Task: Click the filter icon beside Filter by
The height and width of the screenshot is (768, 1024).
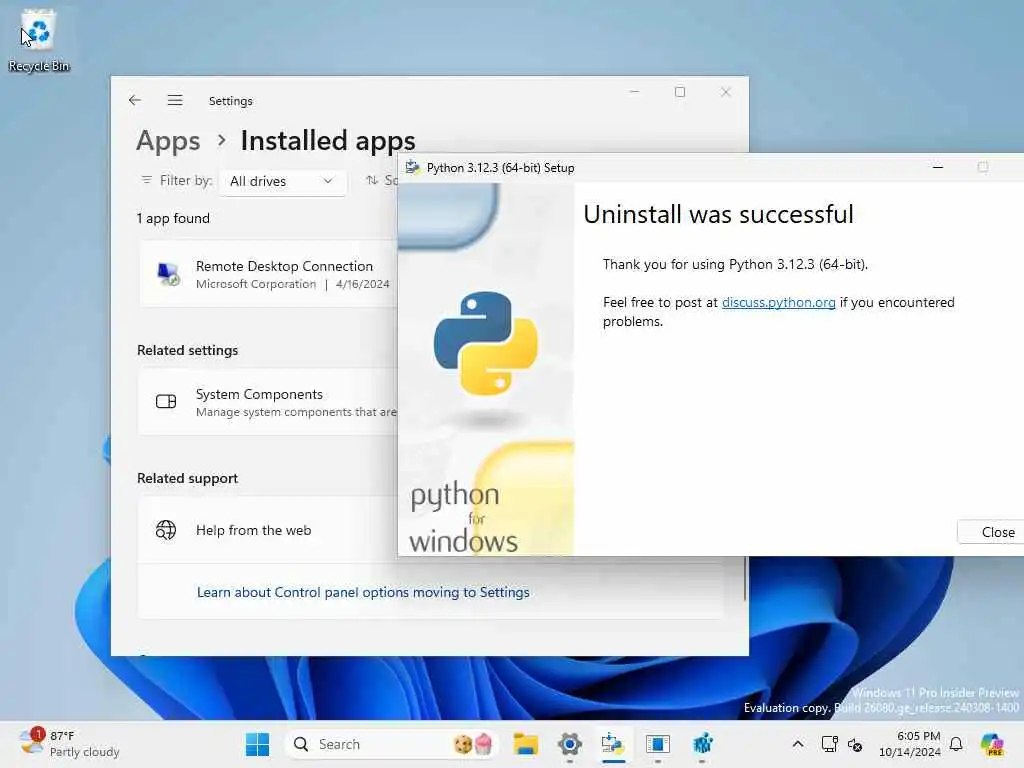Action: coord(146,180)
